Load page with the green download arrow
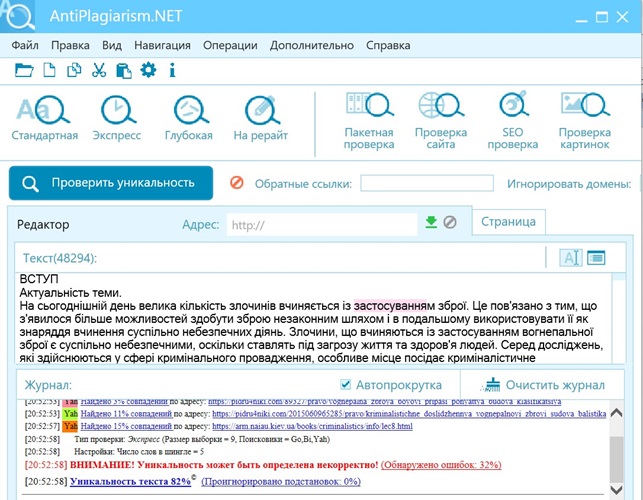 tap(431, 222)
